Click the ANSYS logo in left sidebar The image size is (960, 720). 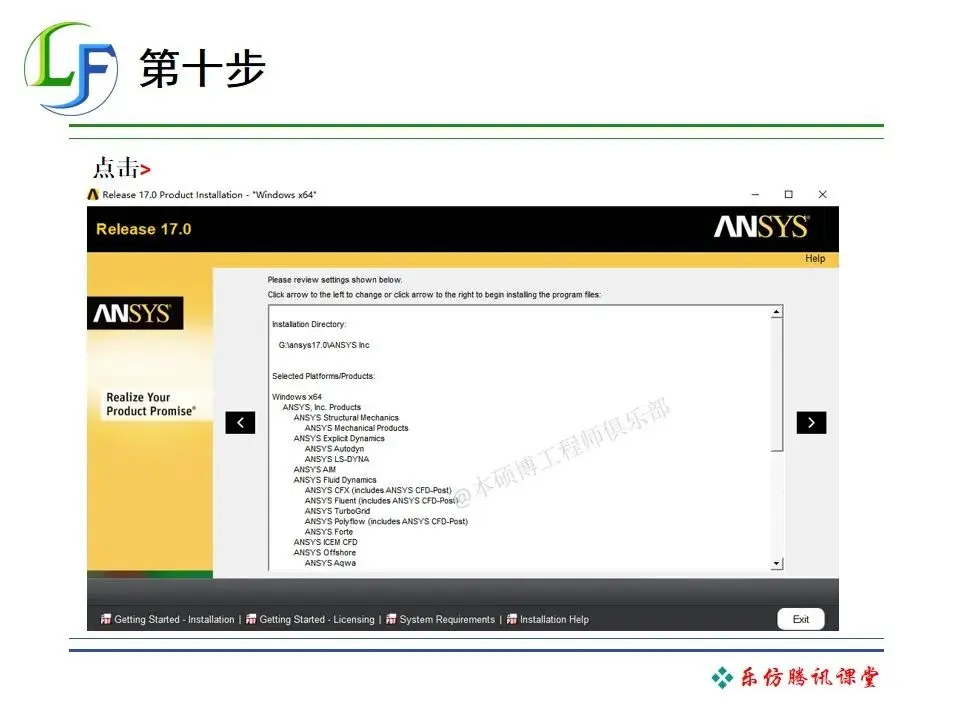click(135, 313)
